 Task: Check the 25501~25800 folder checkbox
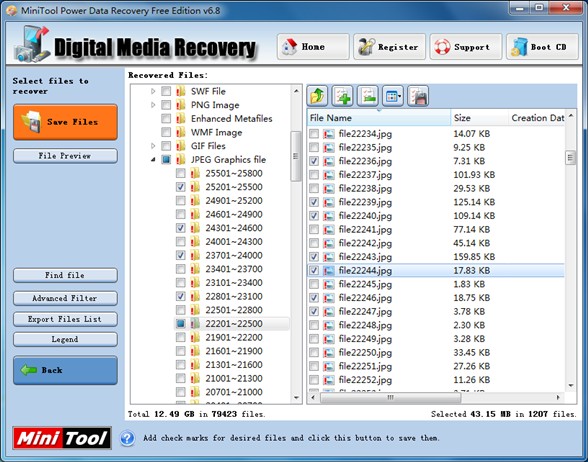click(181, 173)
